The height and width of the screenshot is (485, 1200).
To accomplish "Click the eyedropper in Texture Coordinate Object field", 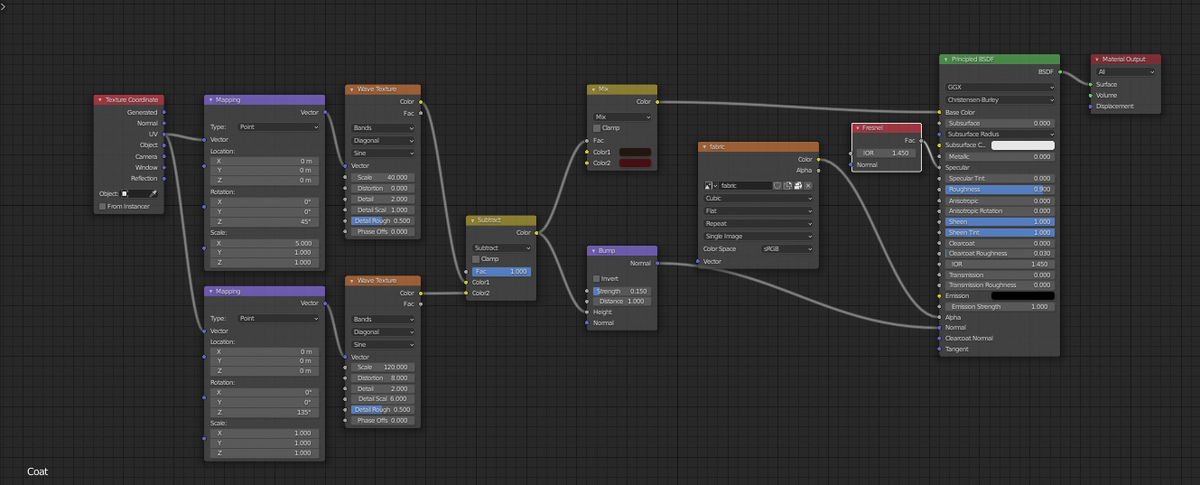I will pos(154,193).
